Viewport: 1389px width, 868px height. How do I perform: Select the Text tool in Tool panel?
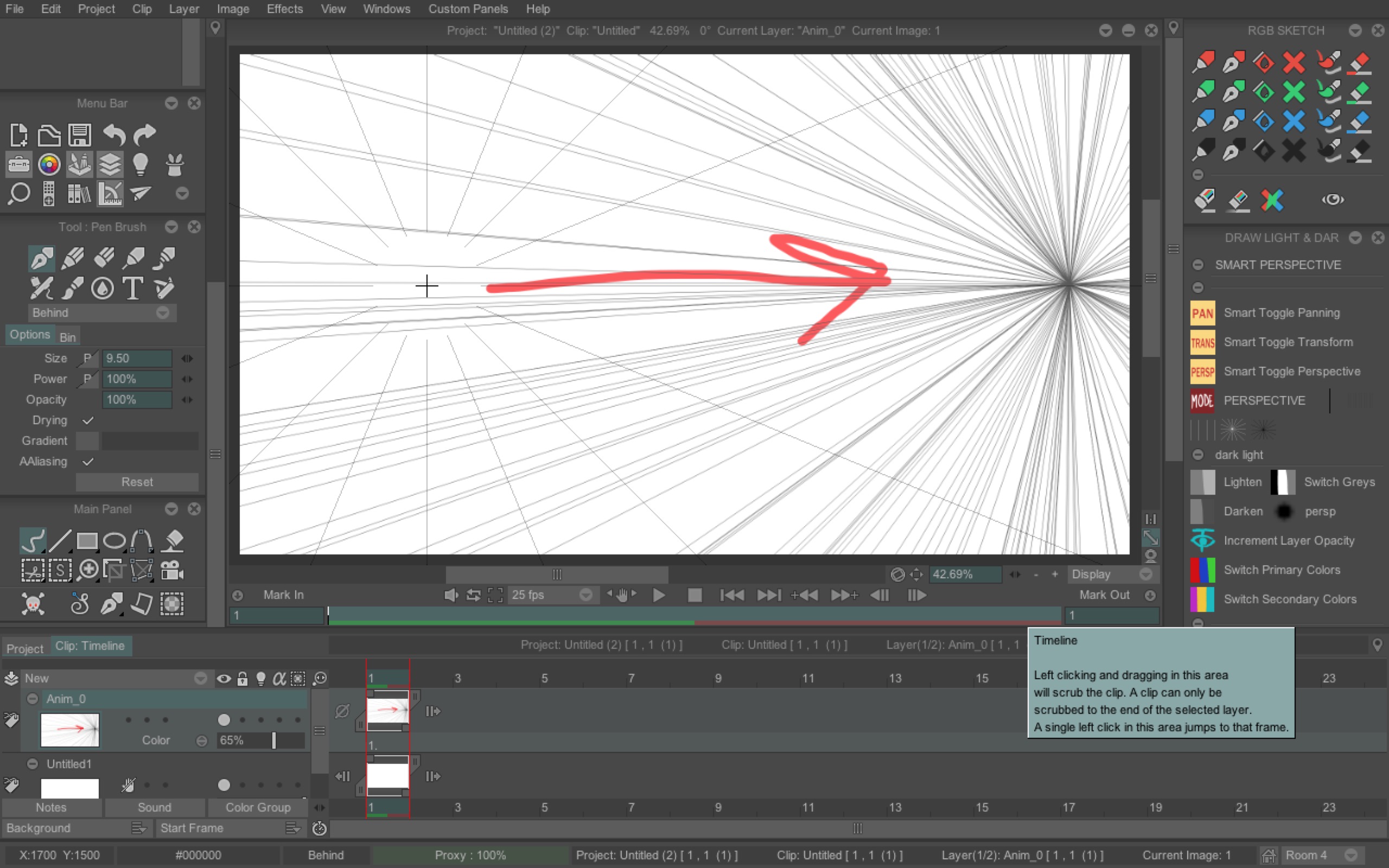132,288
